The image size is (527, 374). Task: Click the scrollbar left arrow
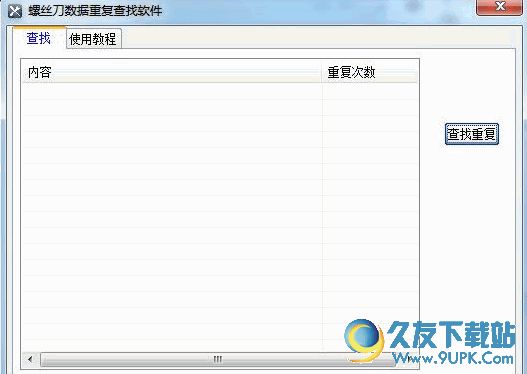pyautogui.click(x=31, y=360)
